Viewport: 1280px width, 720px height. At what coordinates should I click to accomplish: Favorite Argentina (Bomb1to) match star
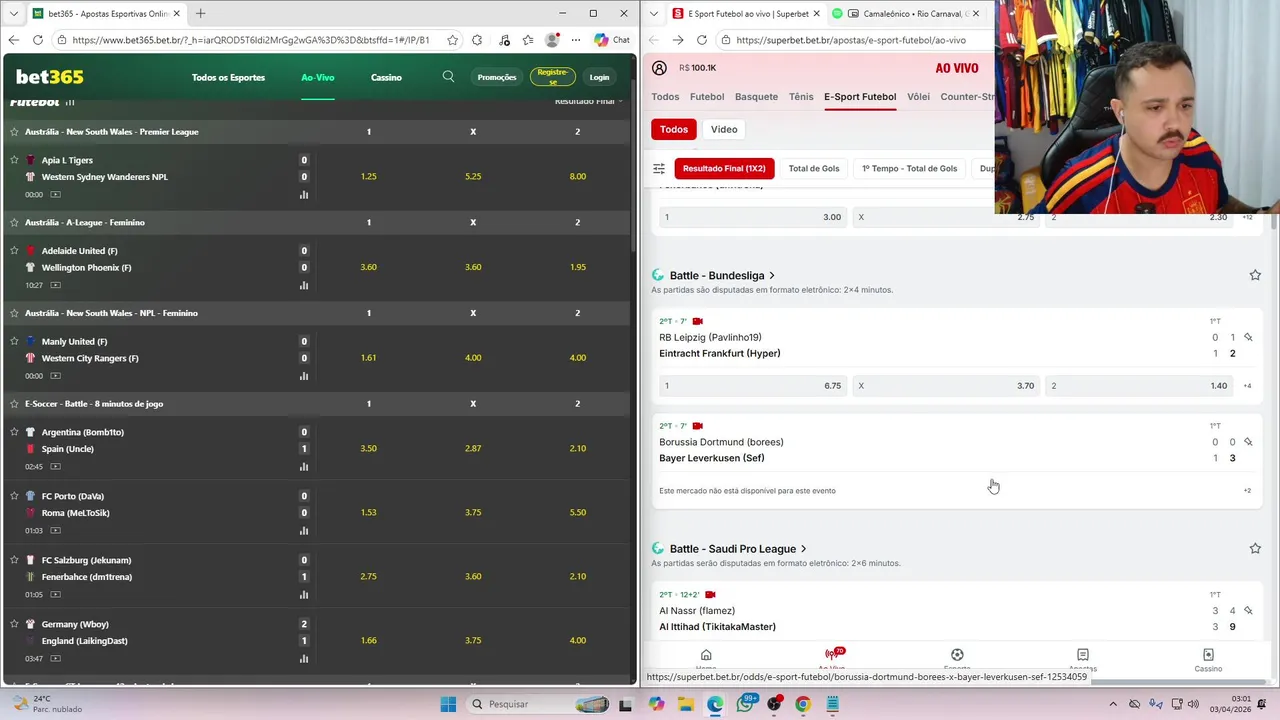pyautogui.click(x=14, y=432)
